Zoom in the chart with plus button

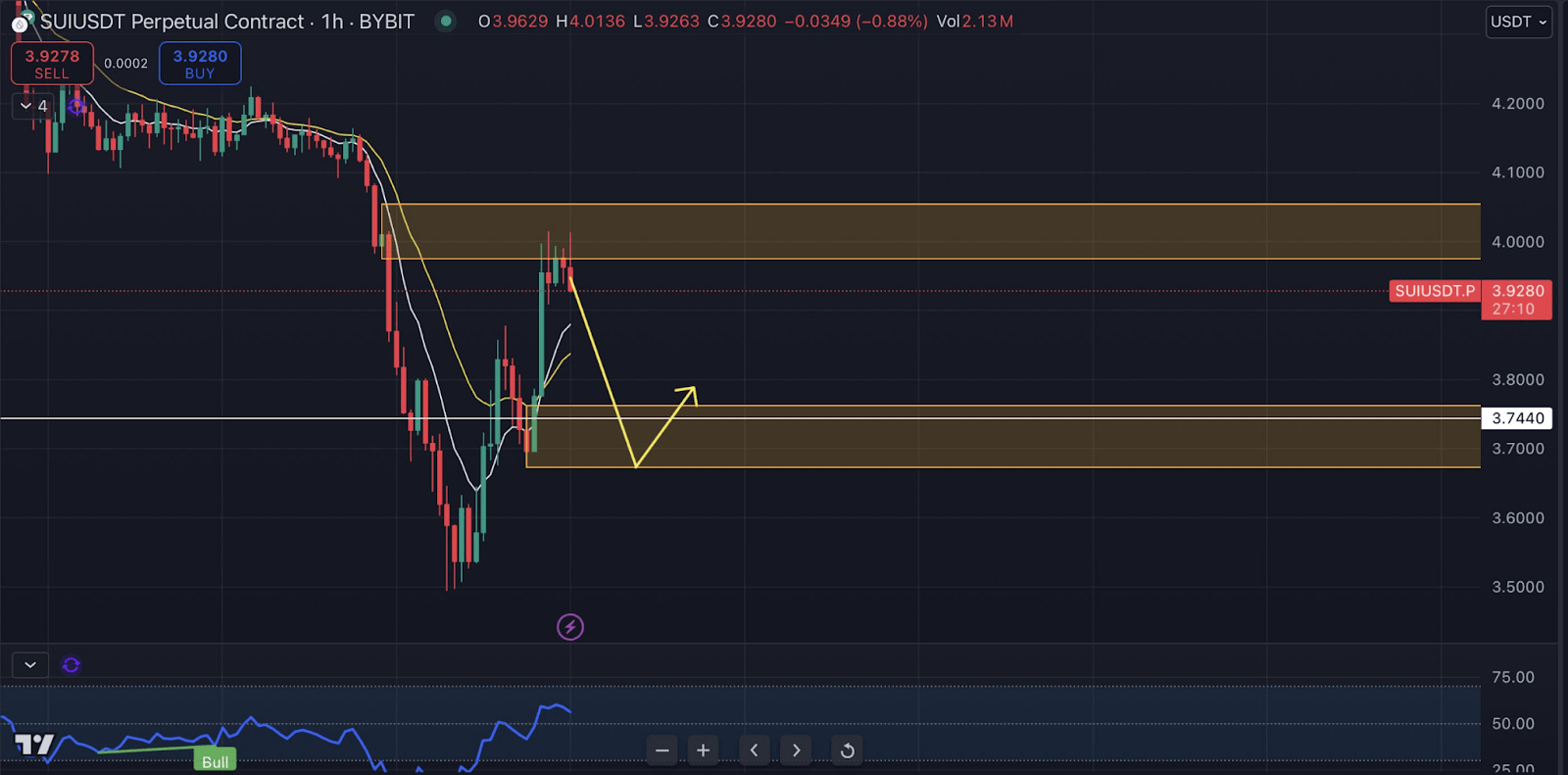click(703, 751)
